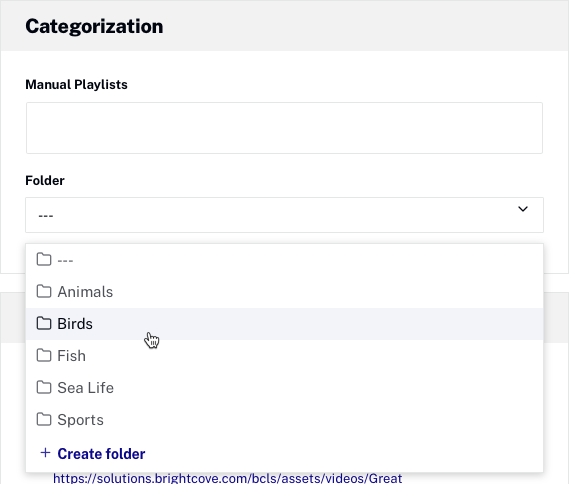This screenshot has height=484, width=569.
Task: Click the folder icon next to Sea Life
Action: click(x=44, y=387)
